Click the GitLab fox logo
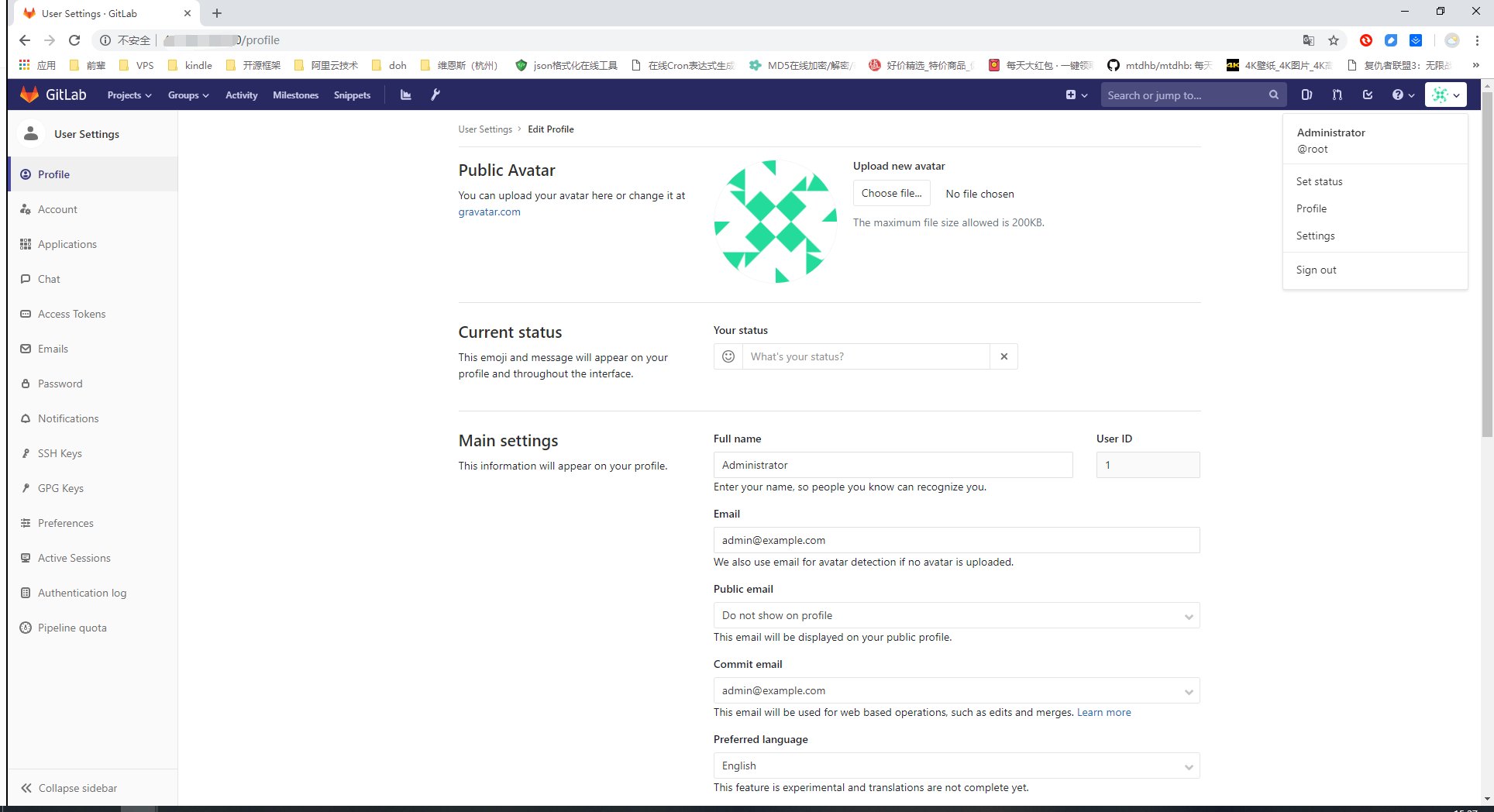1494x812 pixels. (29, 94)
